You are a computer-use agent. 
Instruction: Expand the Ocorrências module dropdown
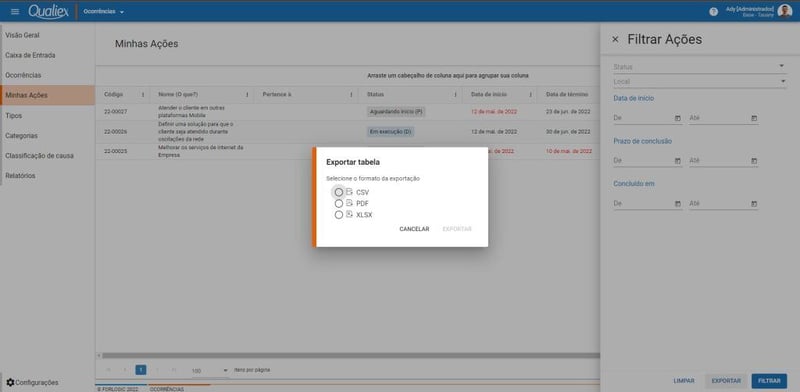104,12
